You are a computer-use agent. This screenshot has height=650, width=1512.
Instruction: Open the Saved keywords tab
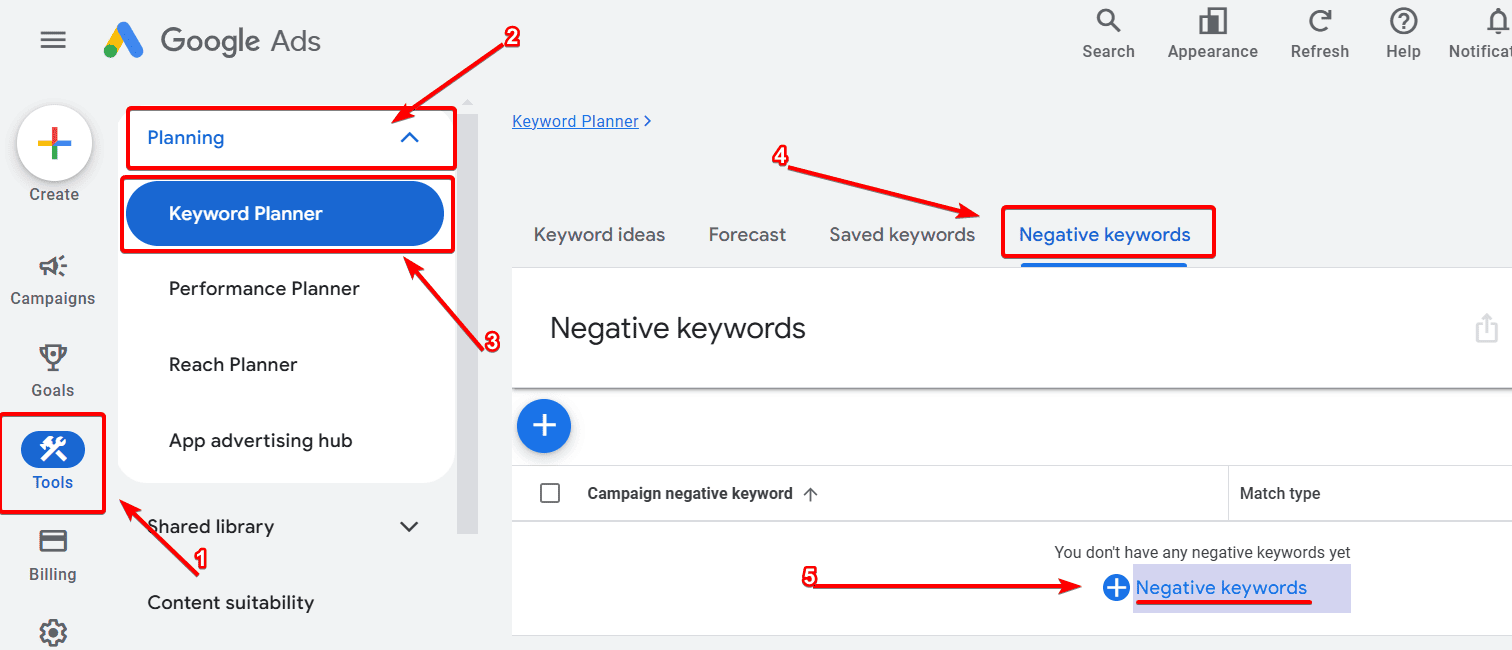point(901,234)
